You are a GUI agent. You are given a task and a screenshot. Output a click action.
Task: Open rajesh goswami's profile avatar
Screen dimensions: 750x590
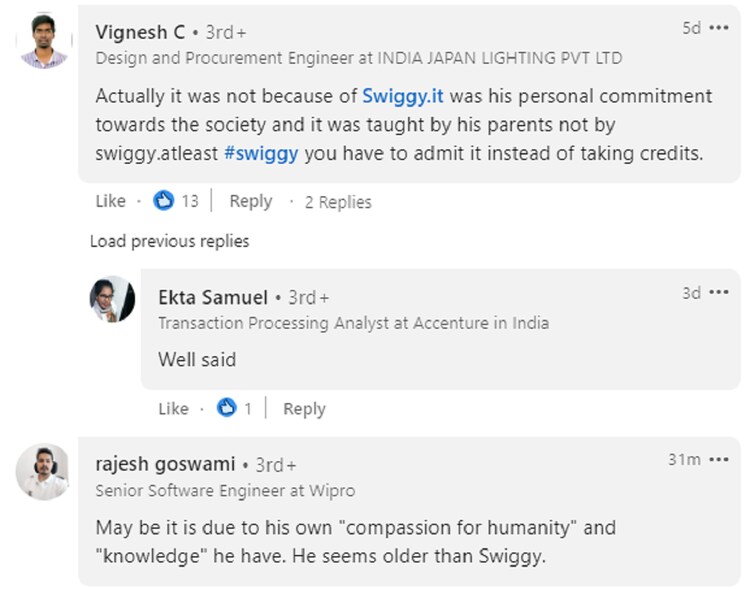pos(43,471)
